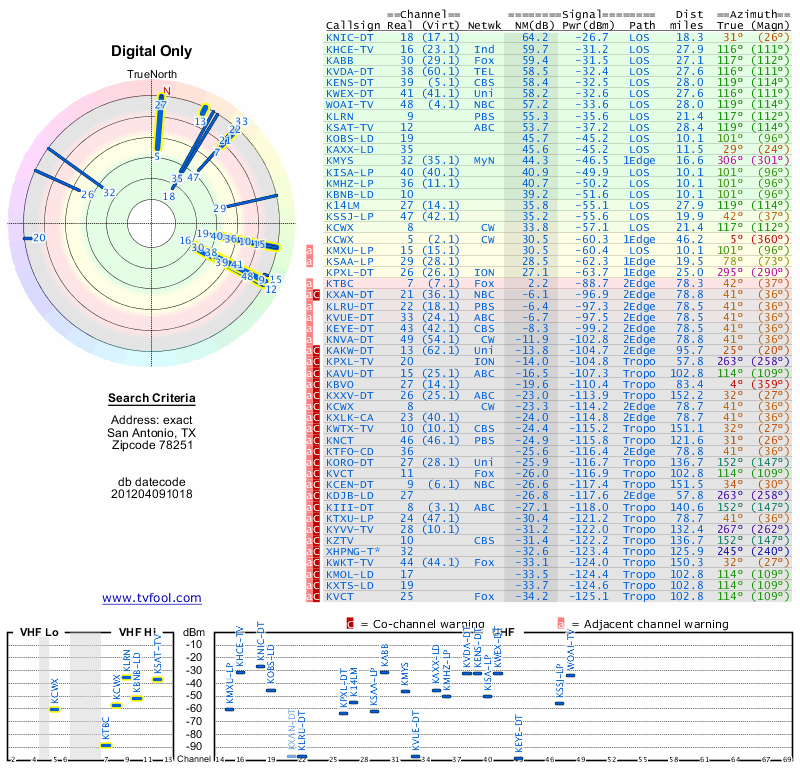Select the 64.2 NM(dB) value

[535, 38]
